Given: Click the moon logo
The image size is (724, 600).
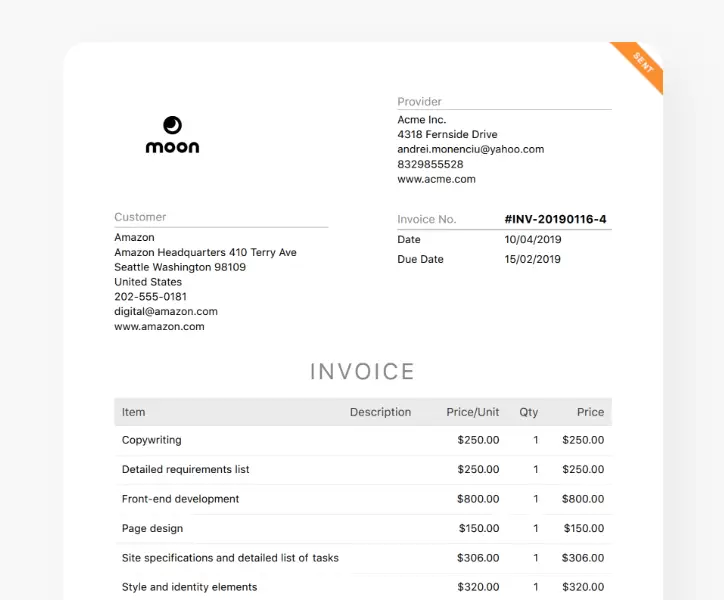Looking at the screenshot, I should pyautogui.click(x=172, y=134).
